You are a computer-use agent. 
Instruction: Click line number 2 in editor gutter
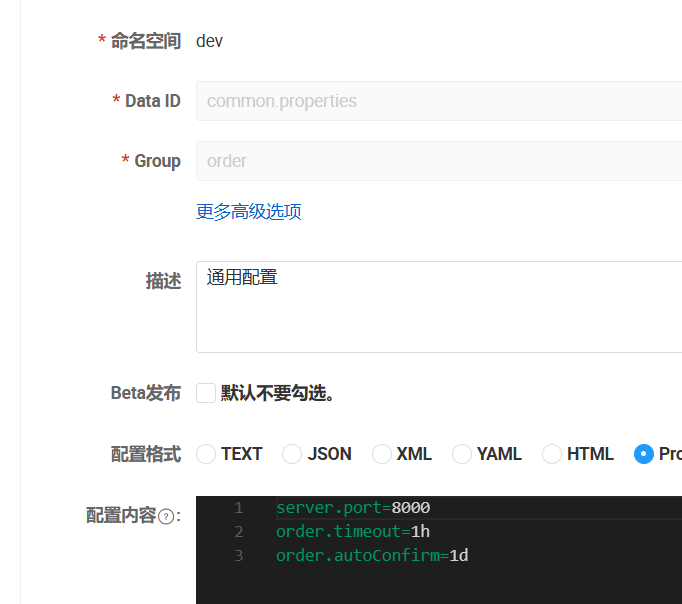coord(238,532)
